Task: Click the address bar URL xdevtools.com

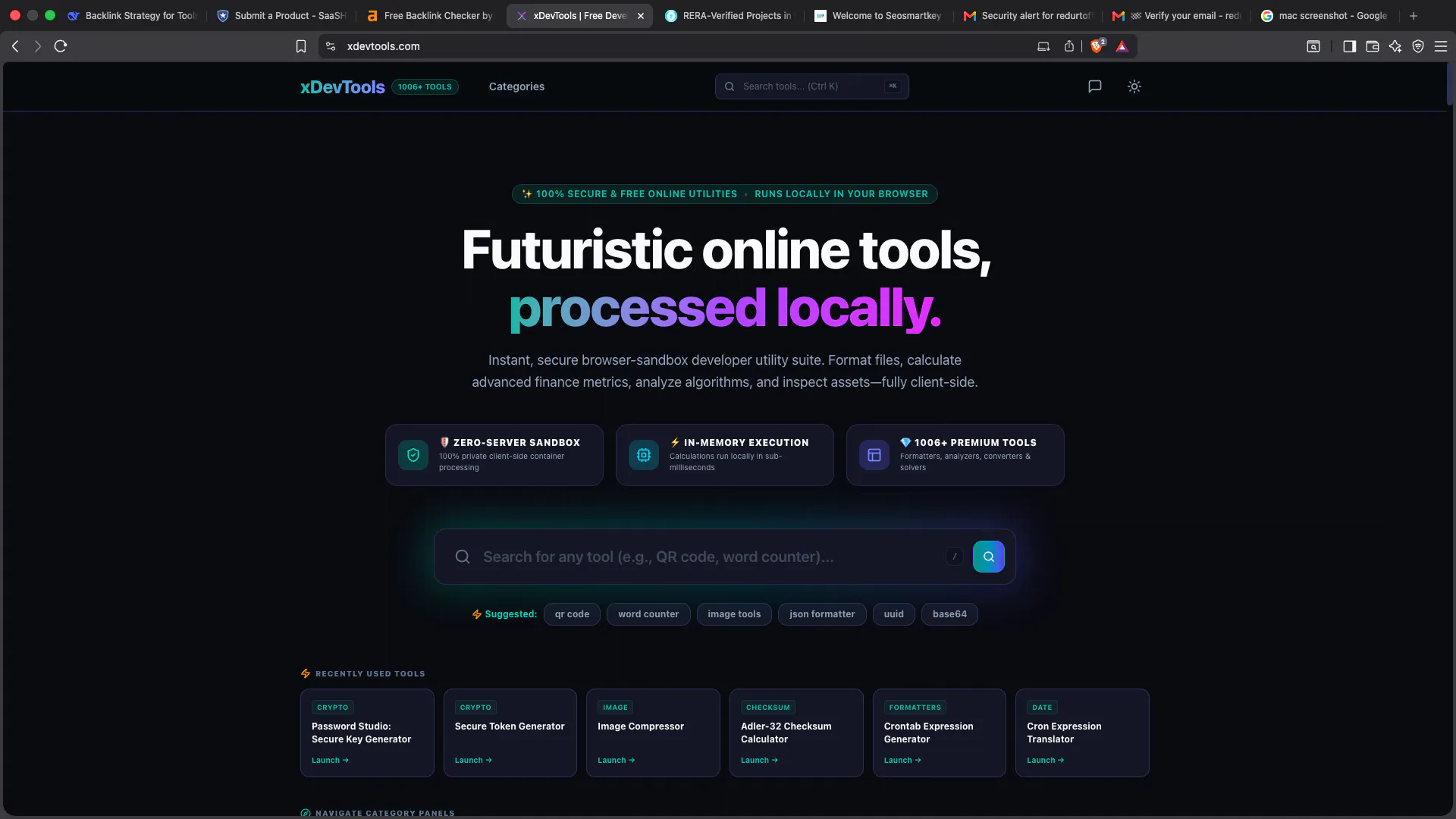Action: coord(383,46)
